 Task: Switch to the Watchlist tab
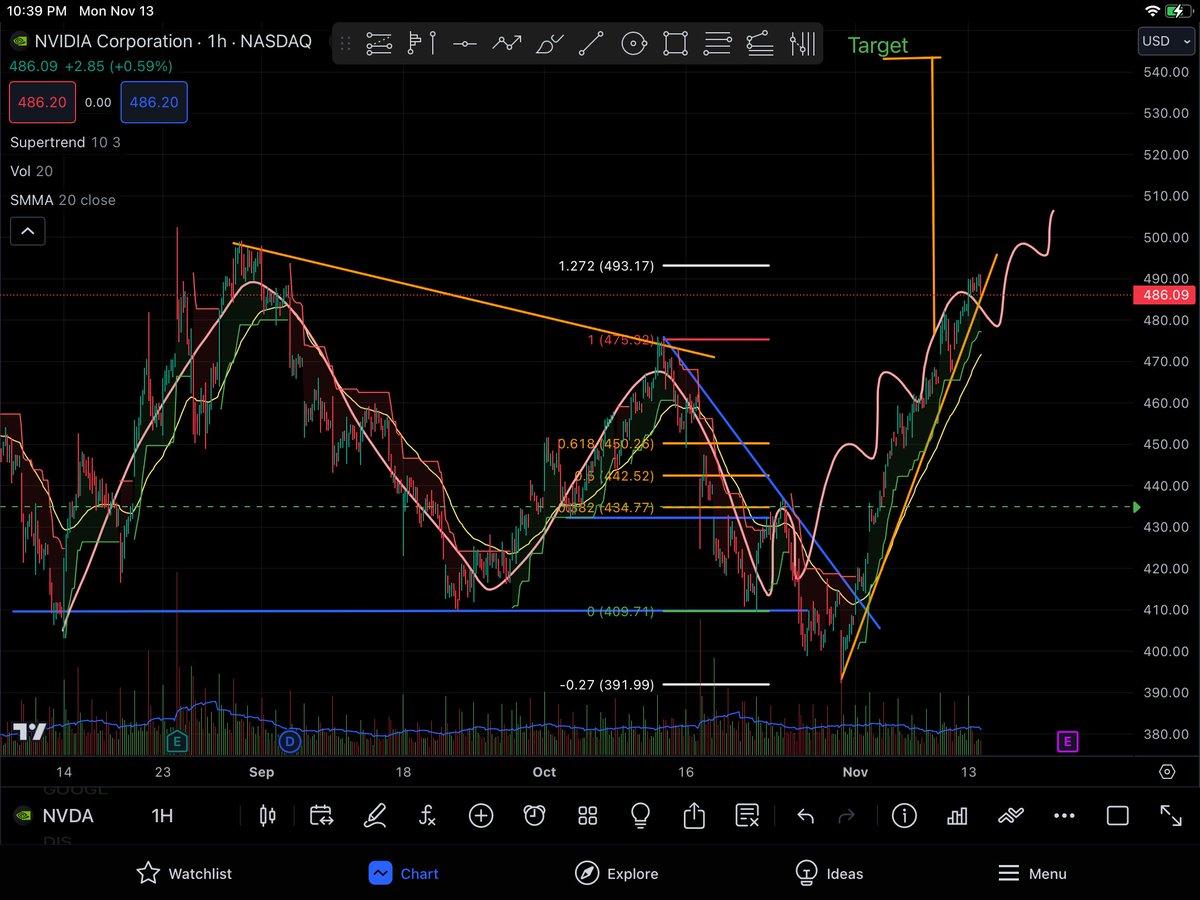[x=184, y=873]
